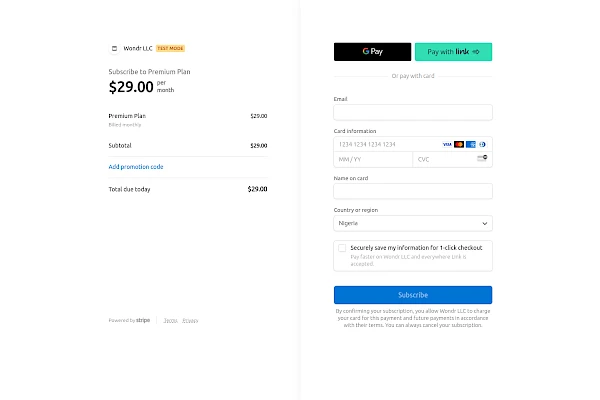Enable securely save my information checkbox

[x=342, y=247]
